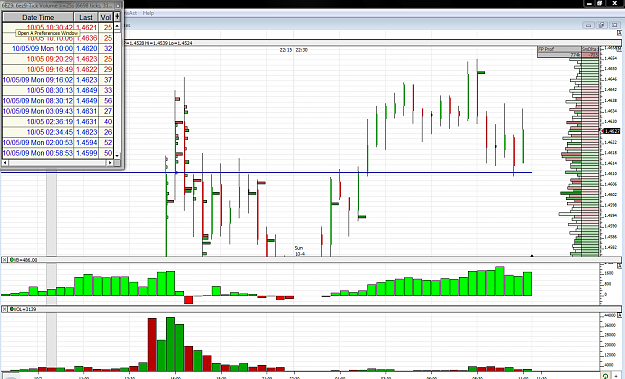The width and height of the screenshot is (625, 379).
Task: Select the row 10/05/09 Mon 00:58:53
Action: click(58, 153)
